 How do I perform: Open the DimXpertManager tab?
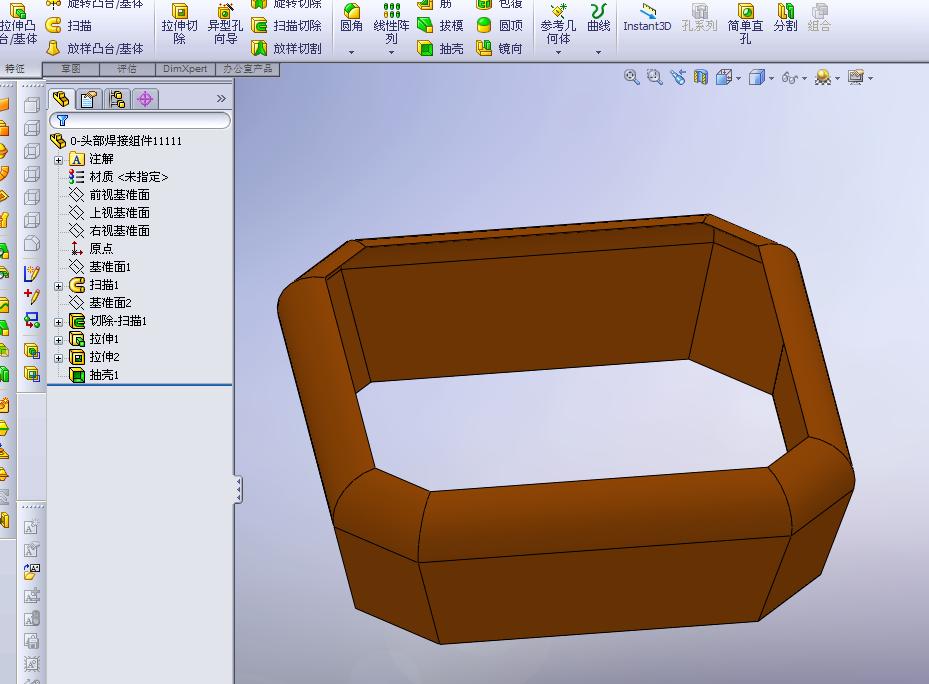(x=145, y=99)
